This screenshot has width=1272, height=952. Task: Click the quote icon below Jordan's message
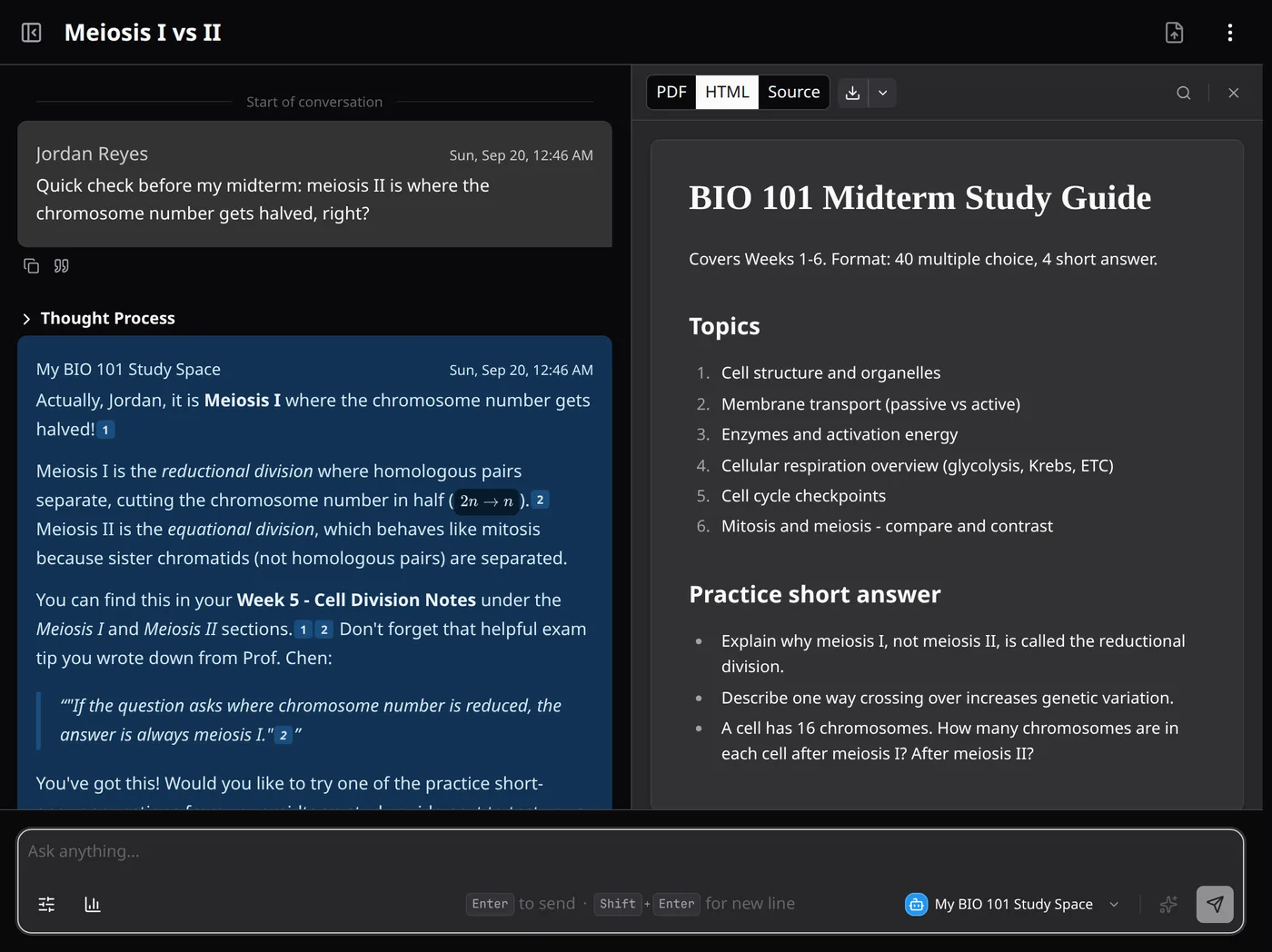coord(62,266)
